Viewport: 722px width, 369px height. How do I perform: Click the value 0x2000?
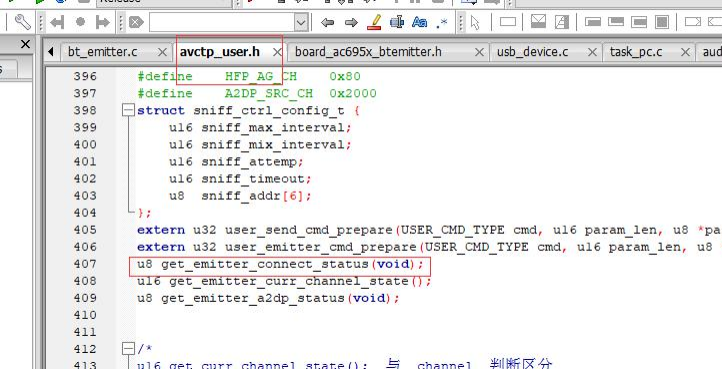click(353, 94)
